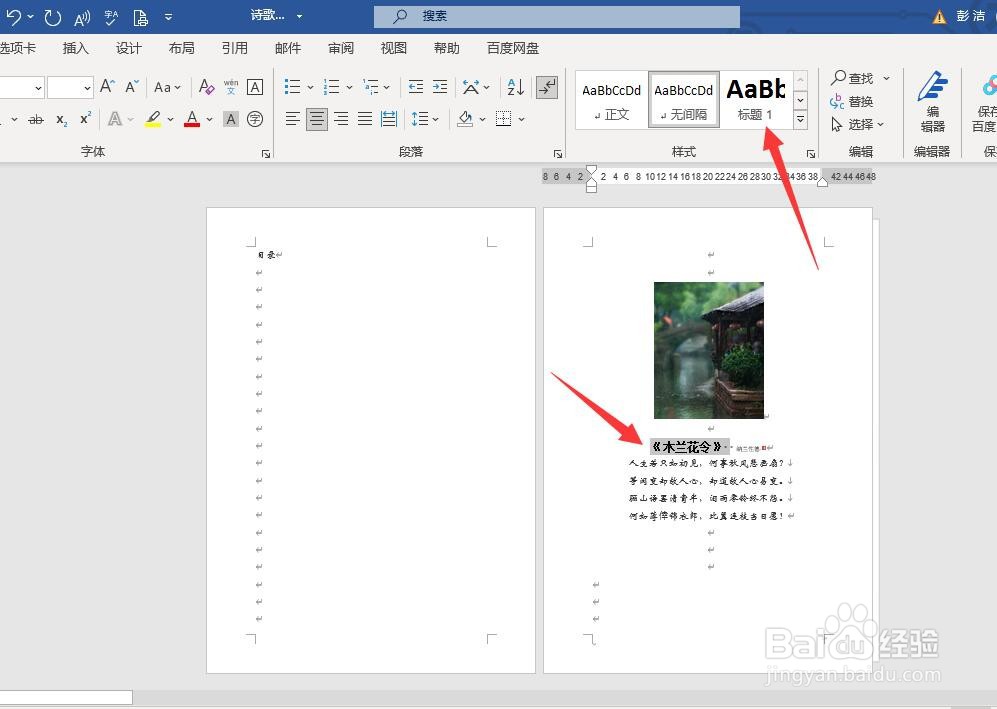The image size is (997, 709).
Task: Redo the previous action
Action: (x=53, y=17)
